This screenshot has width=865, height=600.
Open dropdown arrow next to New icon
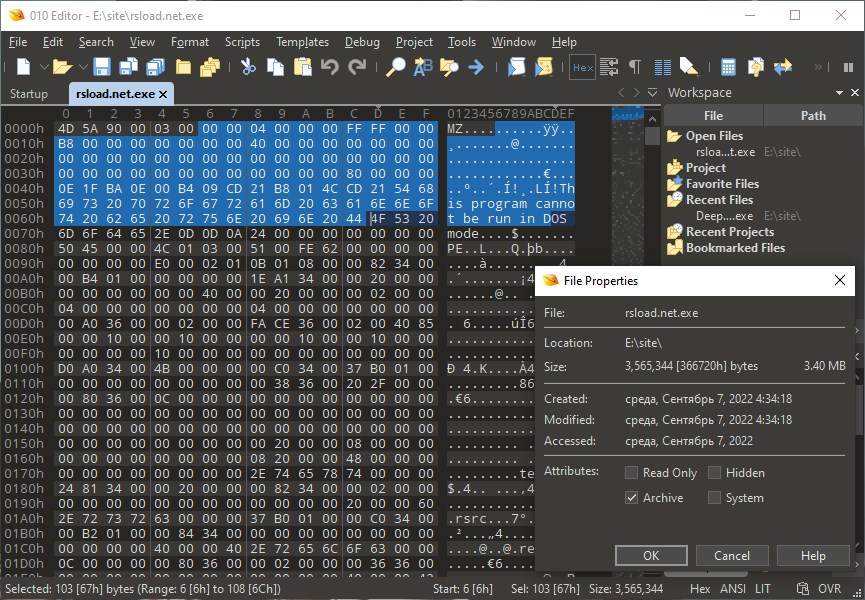[x=44, y=67]
